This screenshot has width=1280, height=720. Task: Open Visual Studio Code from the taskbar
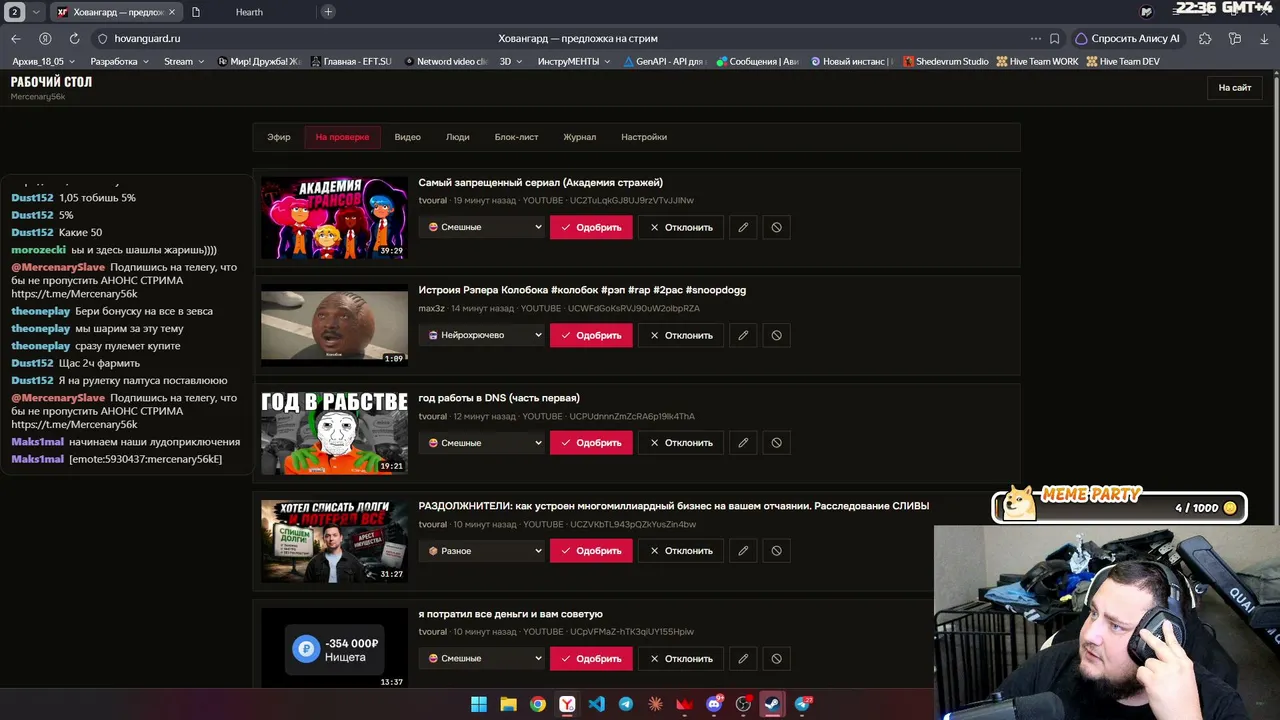(x=596, y=704)
